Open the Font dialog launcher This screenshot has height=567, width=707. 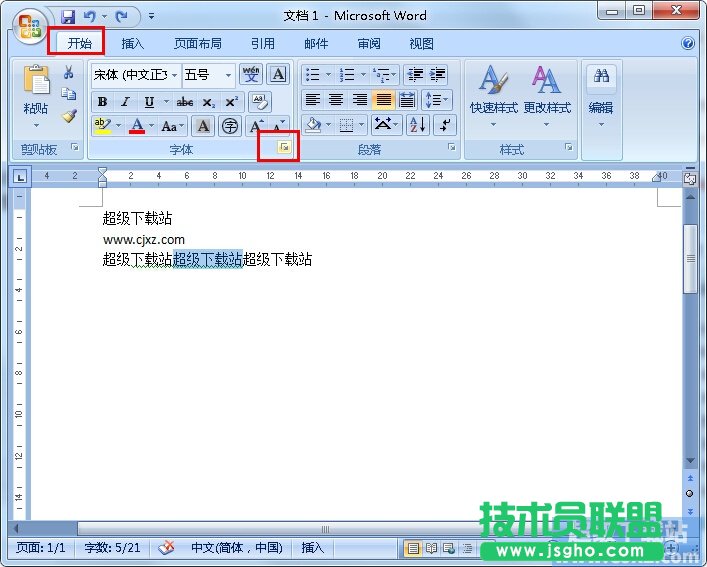[283, 148]
